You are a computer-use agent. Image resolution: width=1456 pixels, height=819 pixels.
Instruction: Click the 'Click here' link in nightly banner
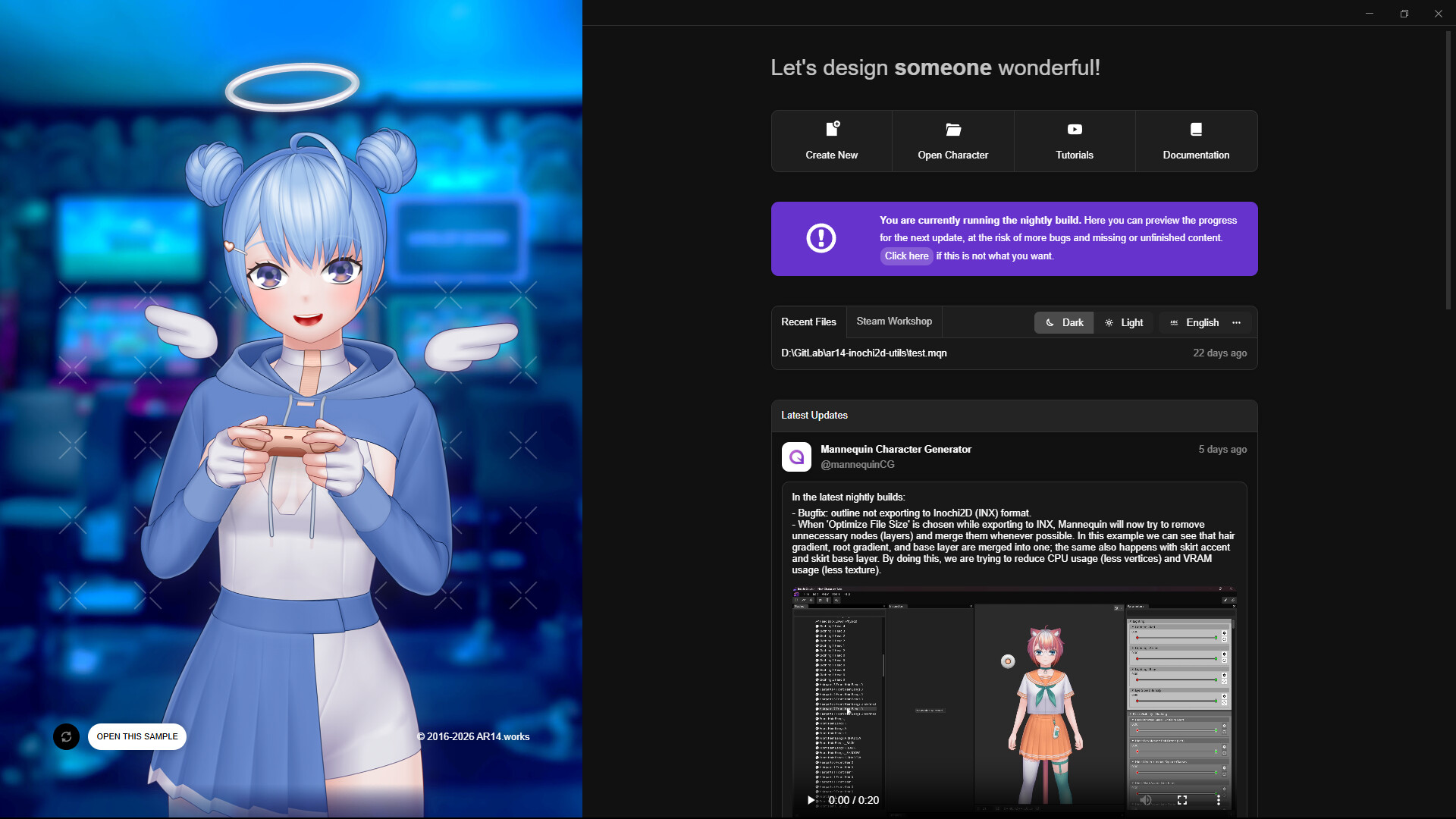(x=906, y=256)
